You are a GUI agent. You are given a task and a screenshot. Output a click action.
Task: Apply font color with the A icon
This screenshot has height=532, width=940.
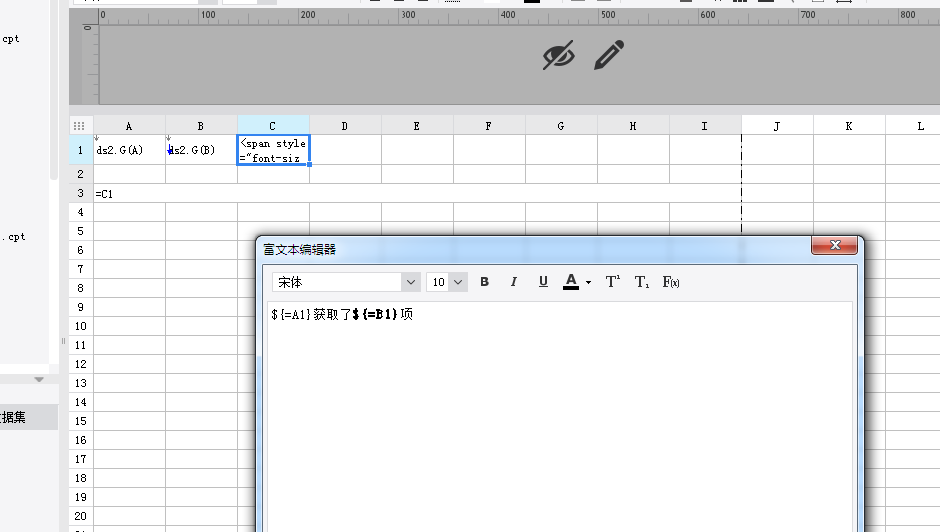point(571,282)
